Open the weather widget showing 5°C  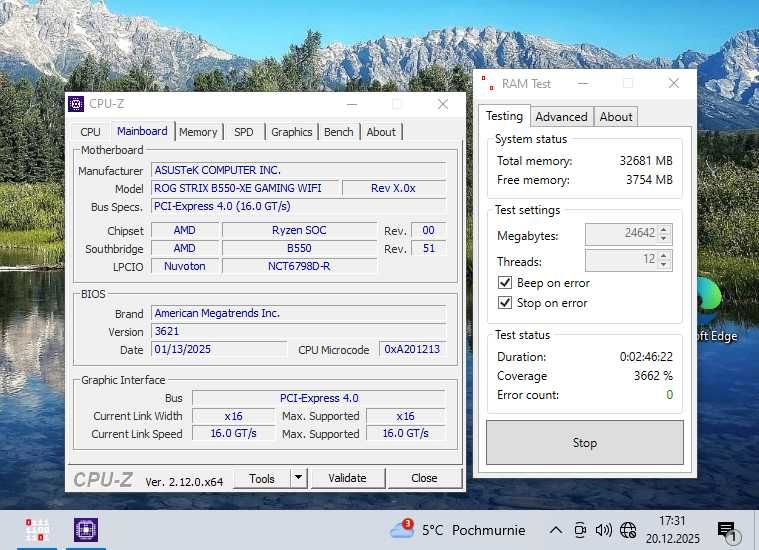click(x=457, y=530)
